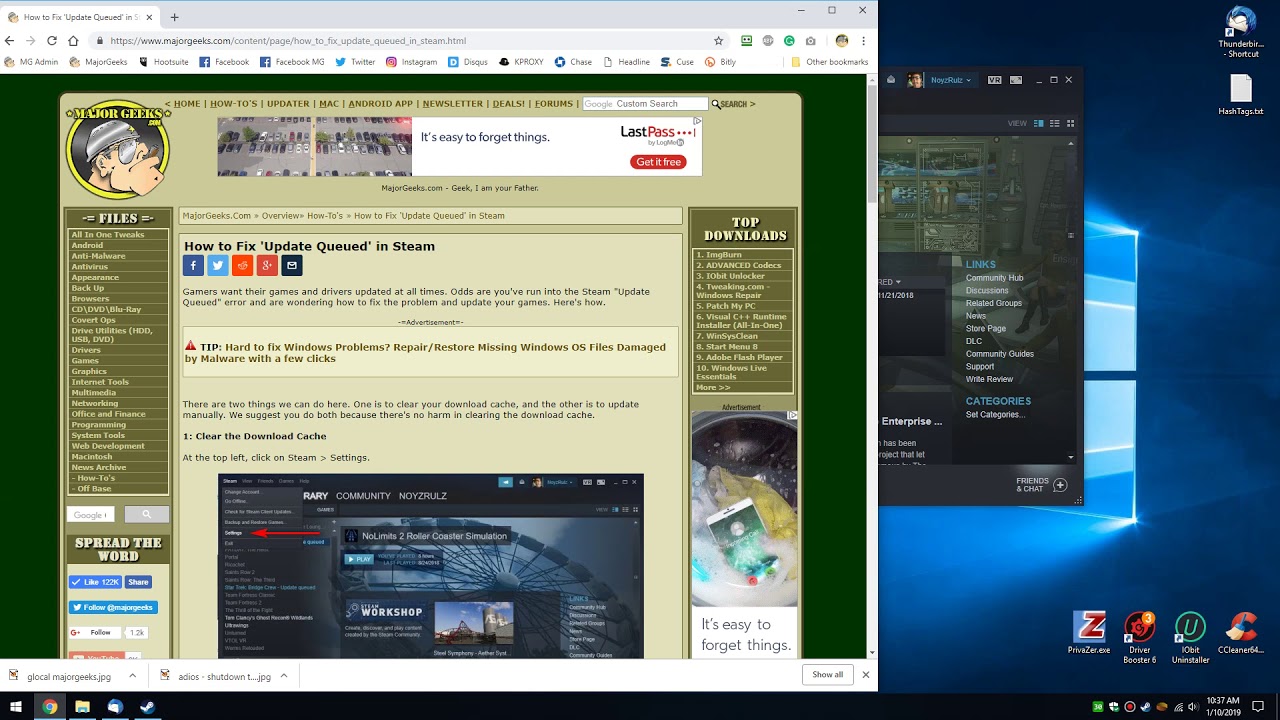1280x720 pixels.
Task: Click the Steam screenshot image in article
Action: [431, 566]
